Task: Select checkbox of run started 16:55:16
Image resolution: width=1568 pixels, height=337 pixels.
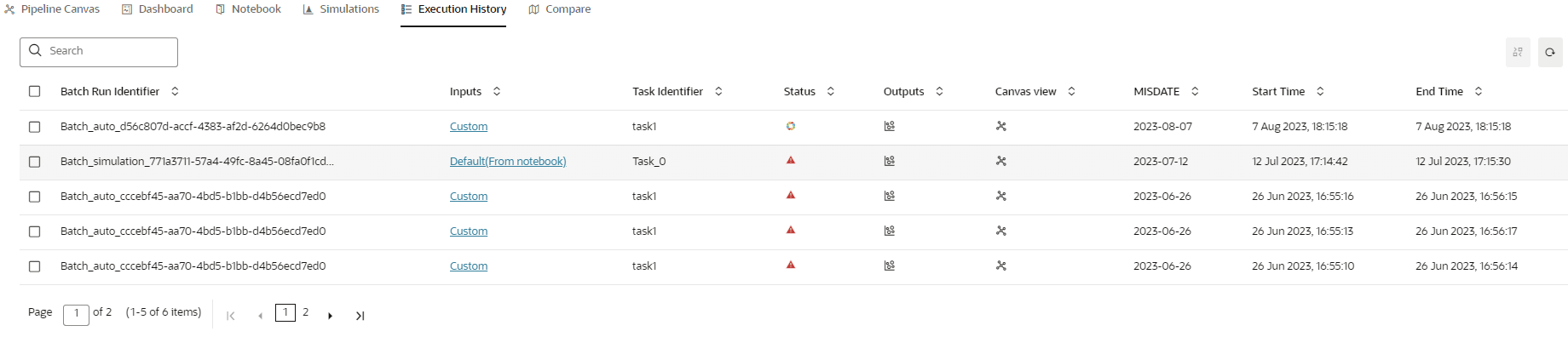Action: point(35,197)
